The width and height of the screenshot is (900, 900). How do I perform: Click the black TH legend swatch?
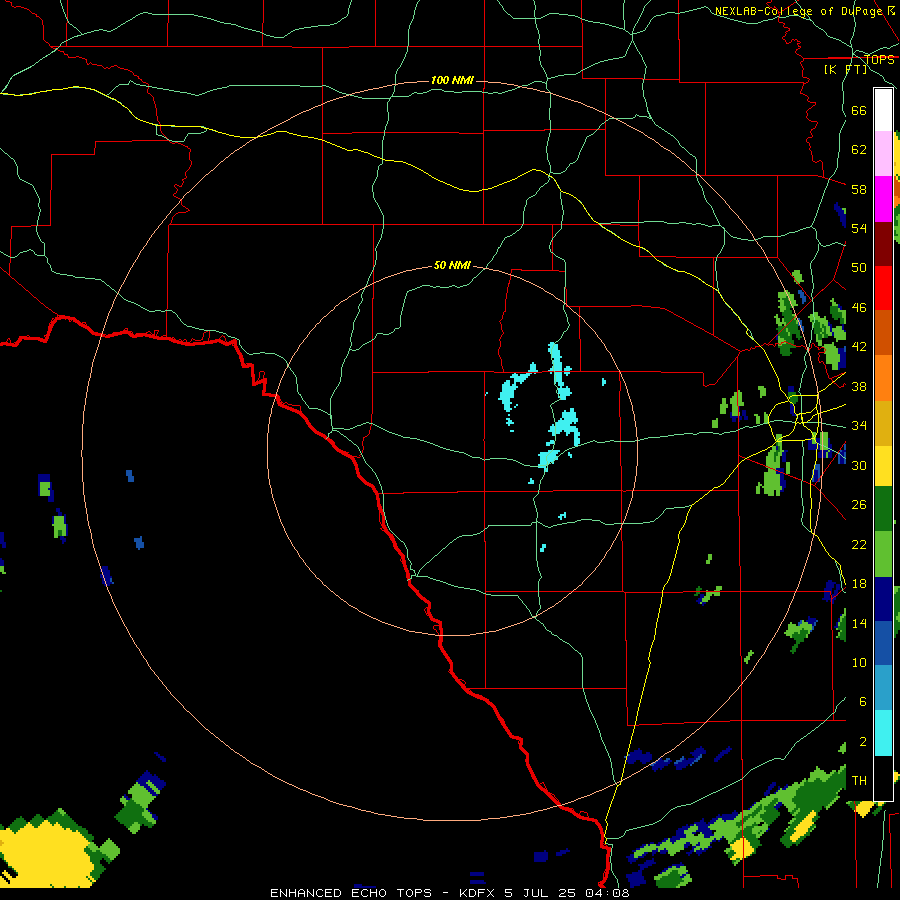883,777
